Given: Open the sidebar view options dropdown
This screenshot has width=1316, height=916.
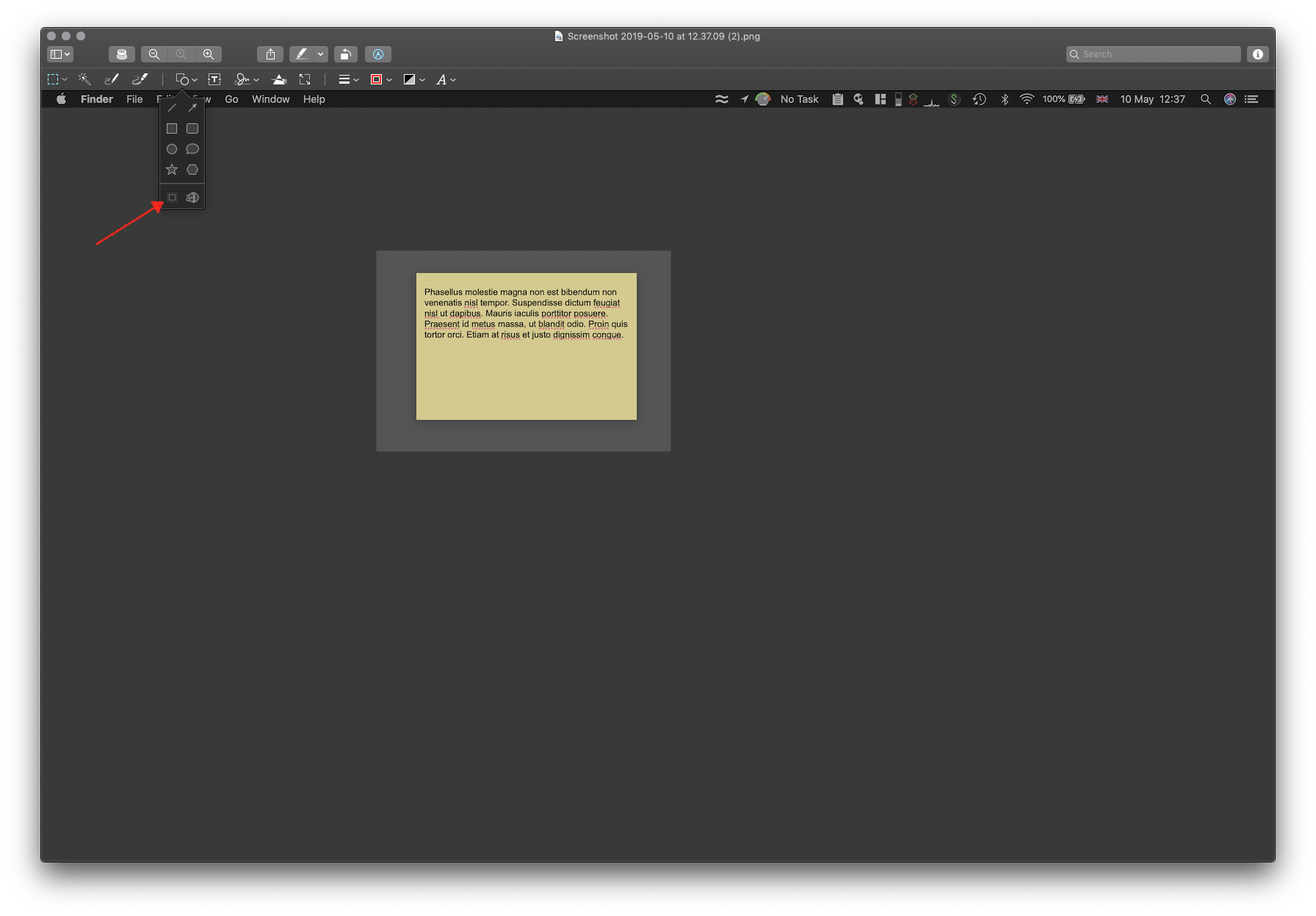Looking at the screenshot, I should tap(60, 54).
